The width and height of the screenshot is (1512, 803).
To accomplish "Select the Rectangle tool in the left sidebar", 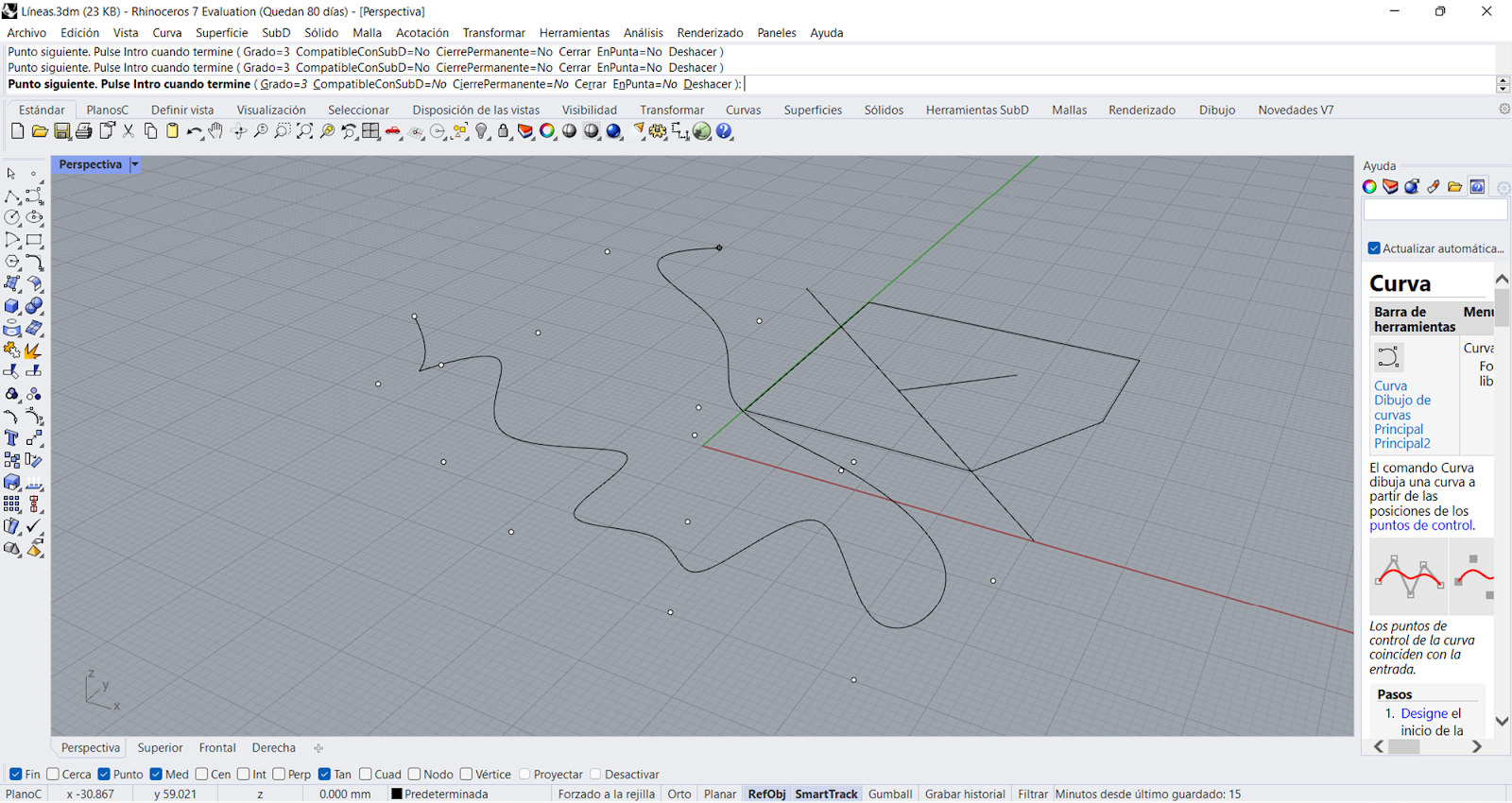I will coord(34,240).
